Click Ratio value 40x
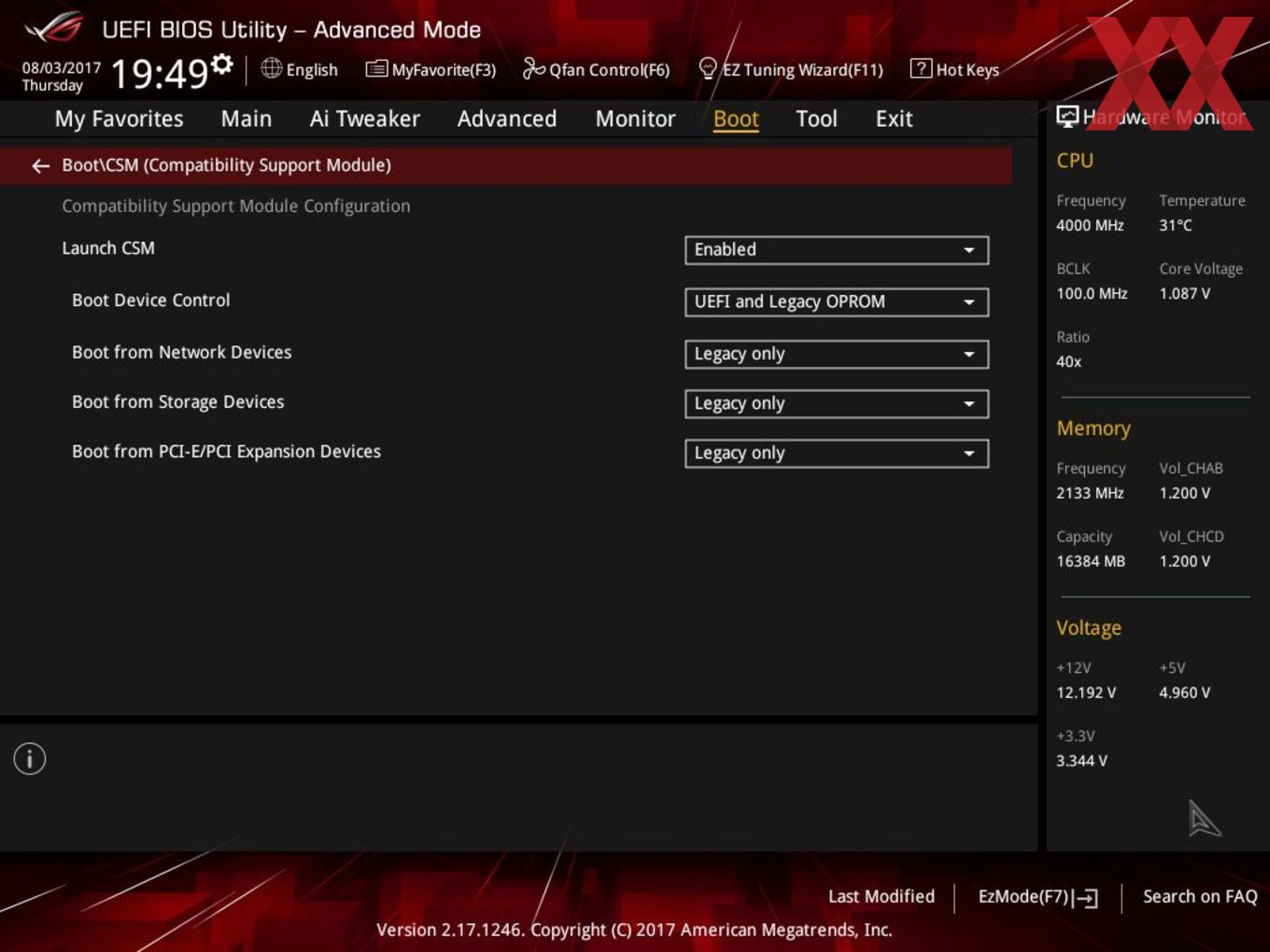This screenshot has width=1270, height=952. coord(1069,362)
